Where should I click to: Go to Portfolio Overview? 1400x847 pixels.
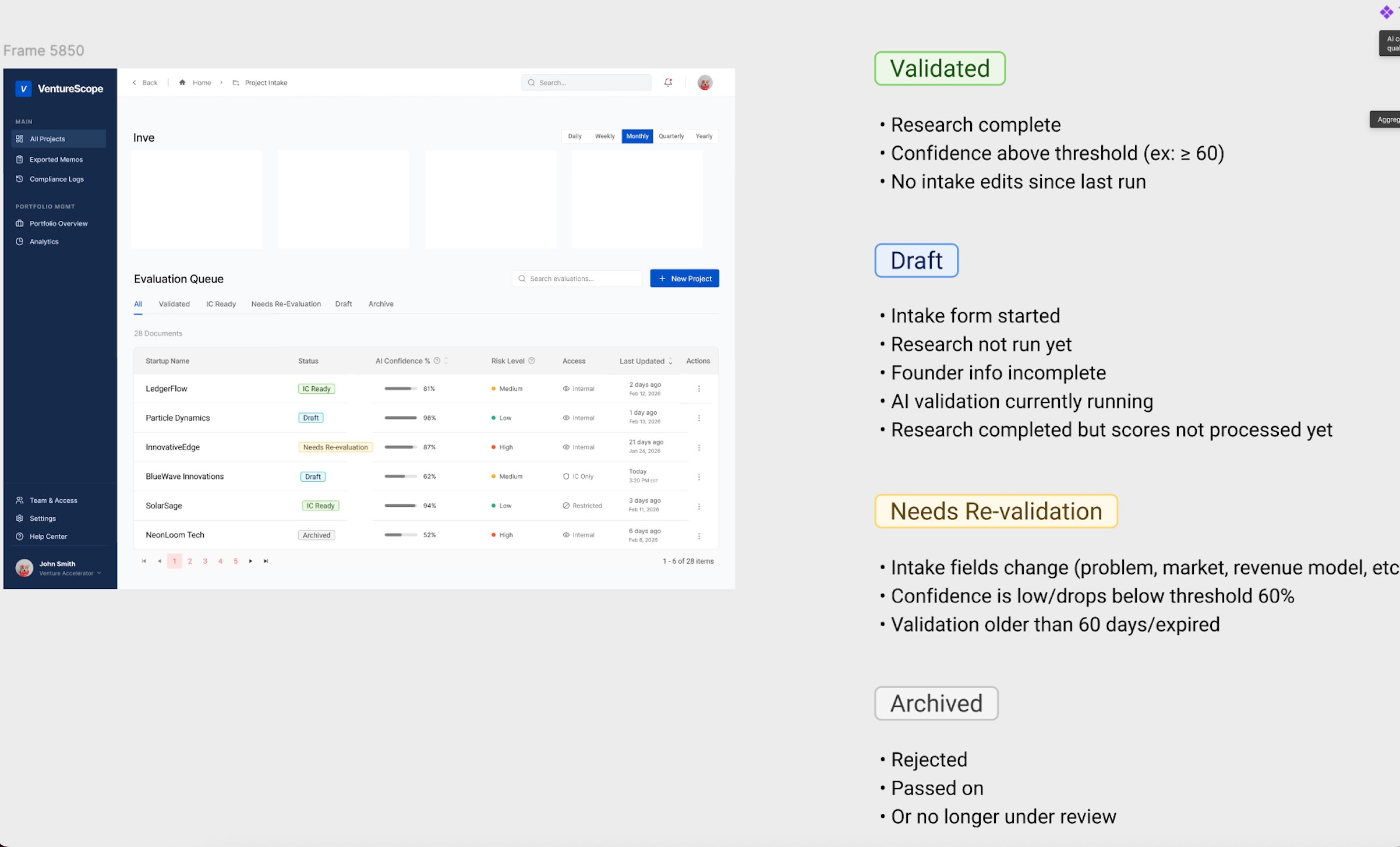point(58,224)
